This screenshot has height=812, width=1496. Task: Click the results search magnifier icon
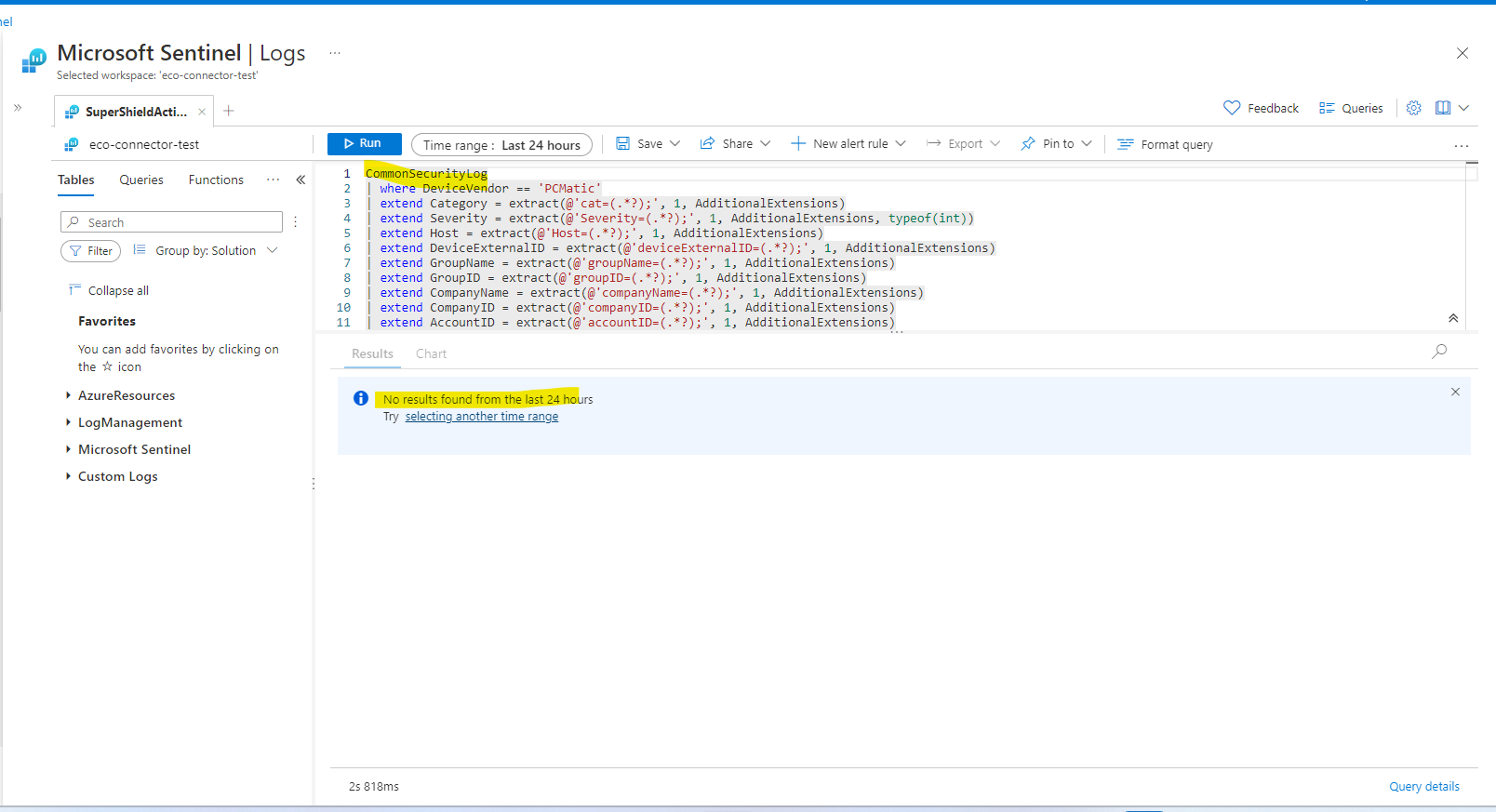1439,352
